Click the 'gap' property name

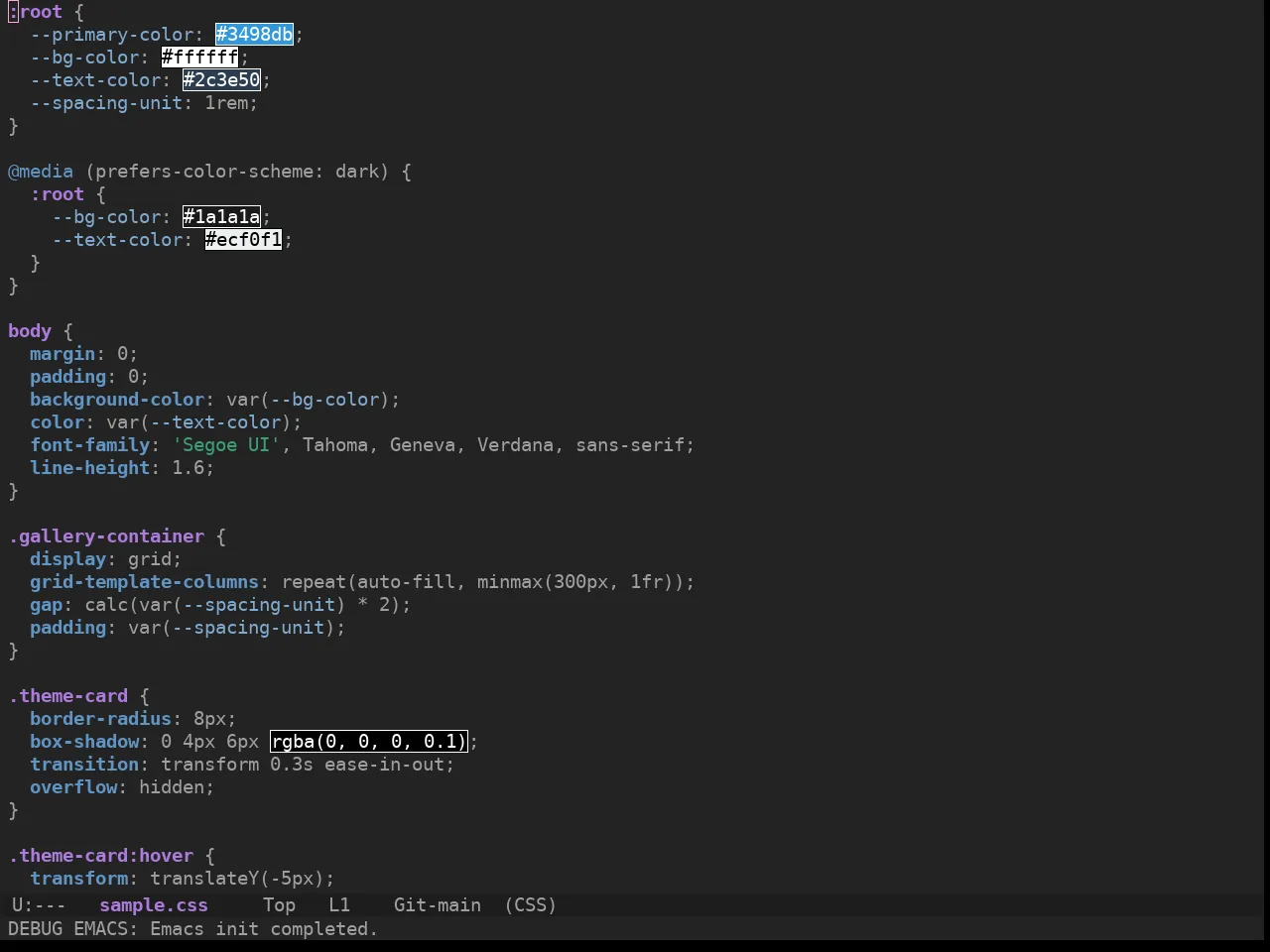click(x=46, y=605)
